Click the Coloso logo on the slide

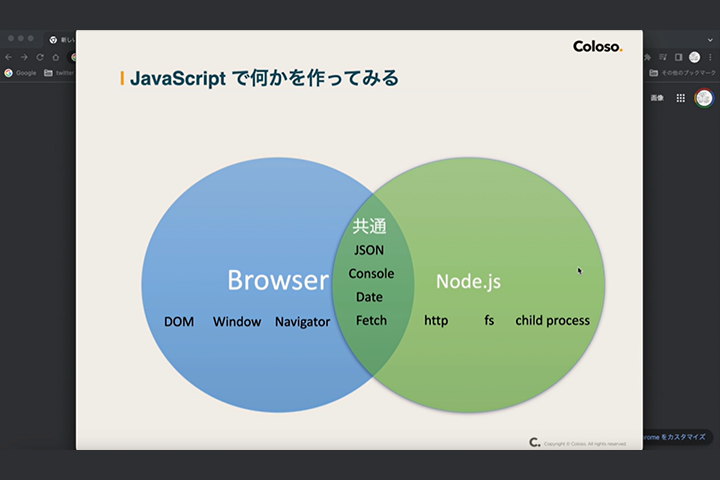tap(597, 46)
